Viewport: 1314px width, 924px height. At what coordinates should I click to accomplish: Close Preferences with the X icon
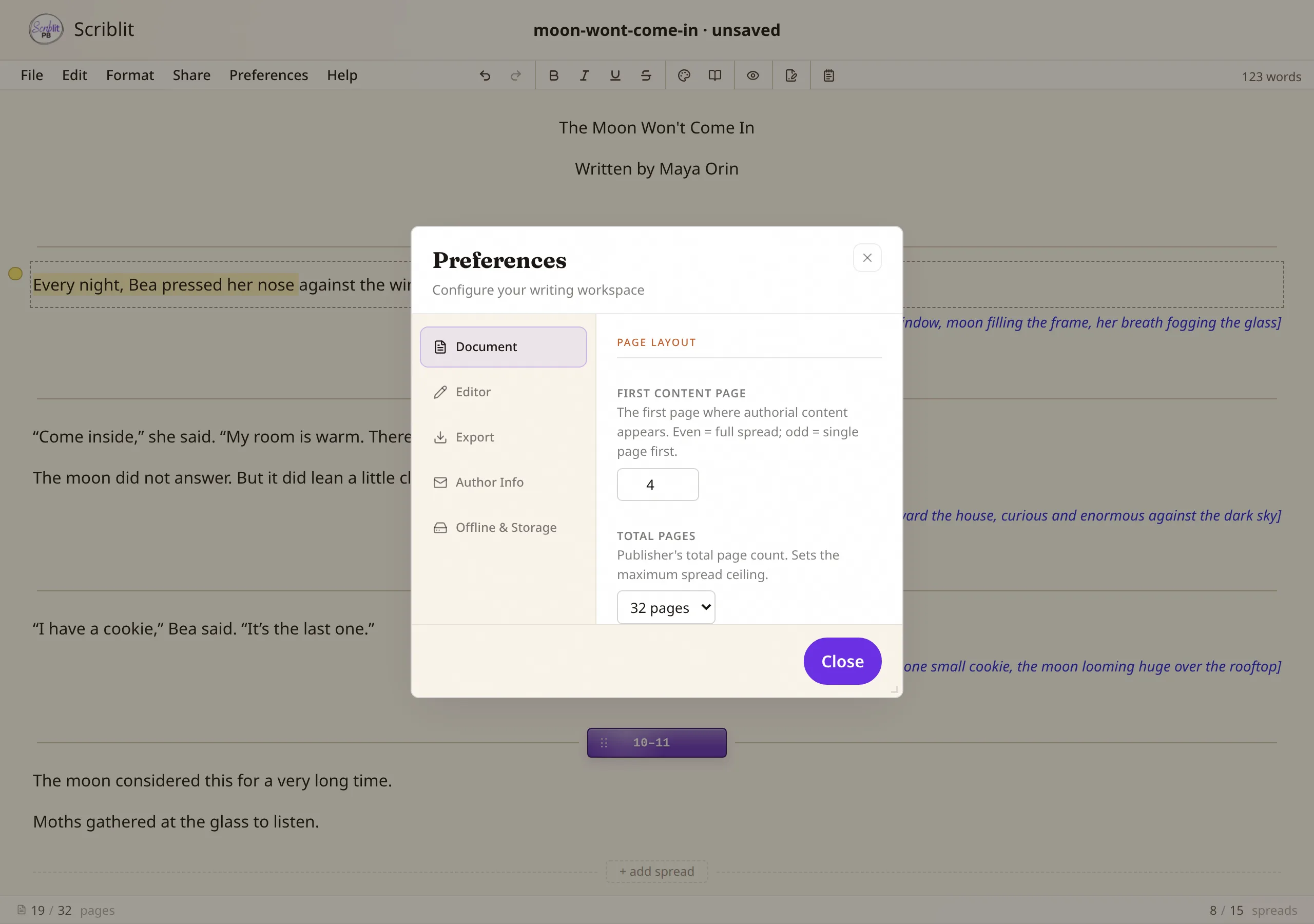coord(867,258)
